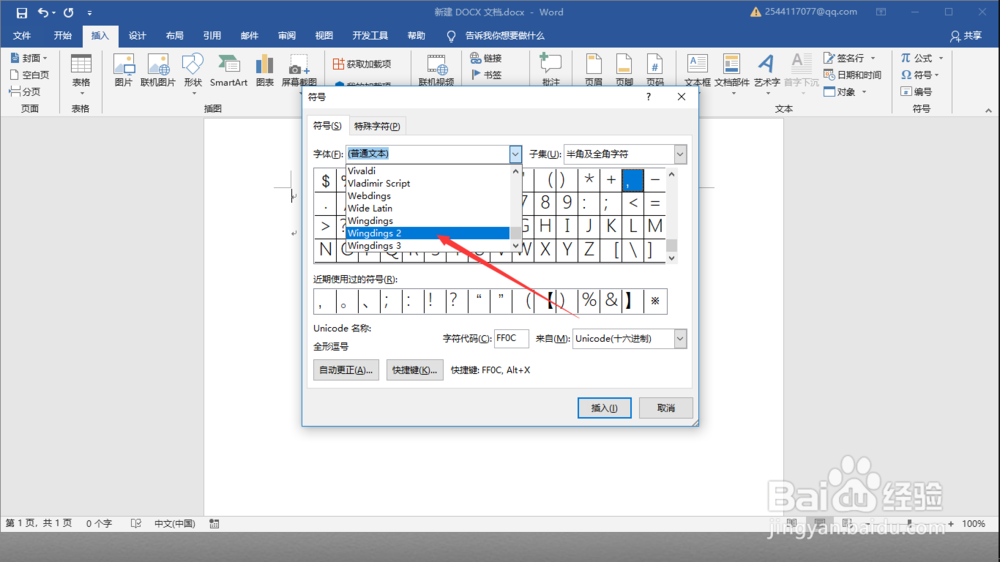The height and width of the screenshot is (562, 1000).
Task: Insert a chart
Action: coord(265,70)
